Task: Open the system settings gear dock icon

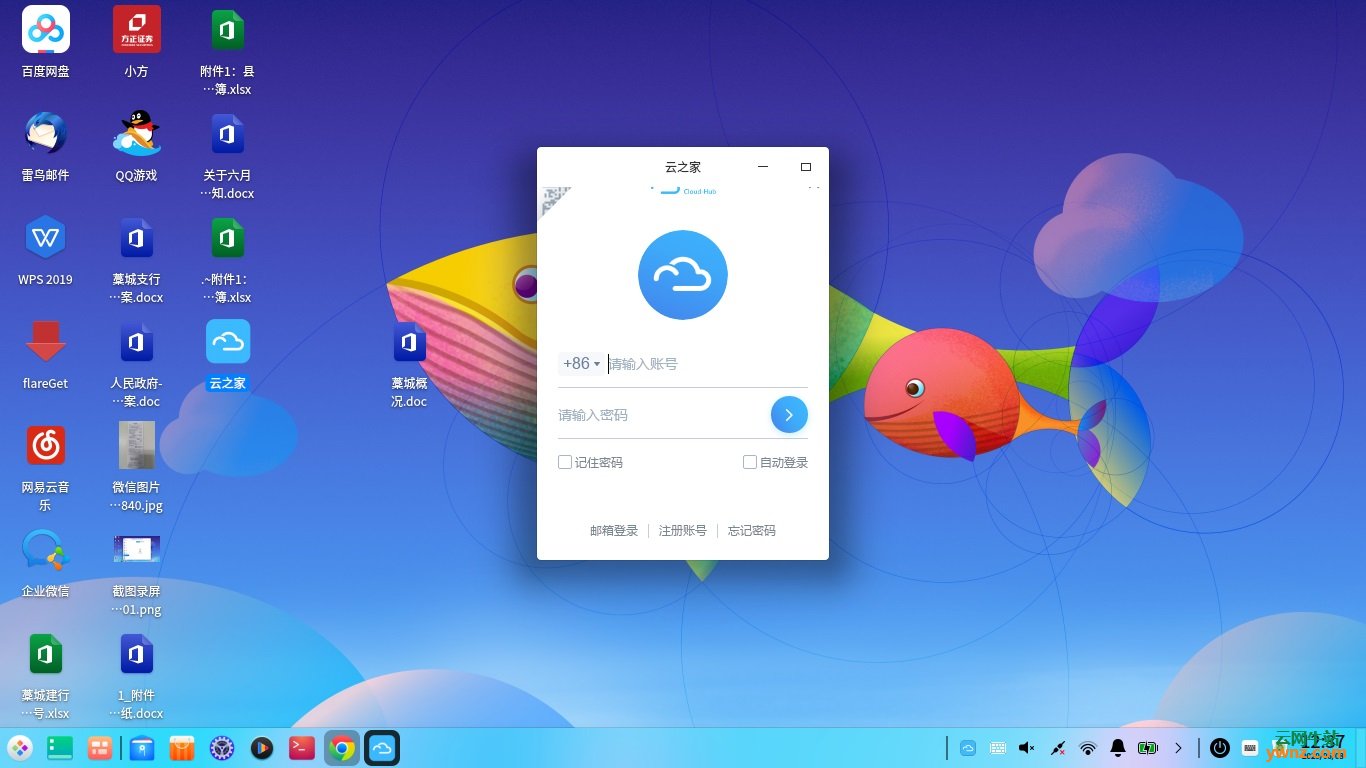Action: pyautogui.click(x=222, y=748)
